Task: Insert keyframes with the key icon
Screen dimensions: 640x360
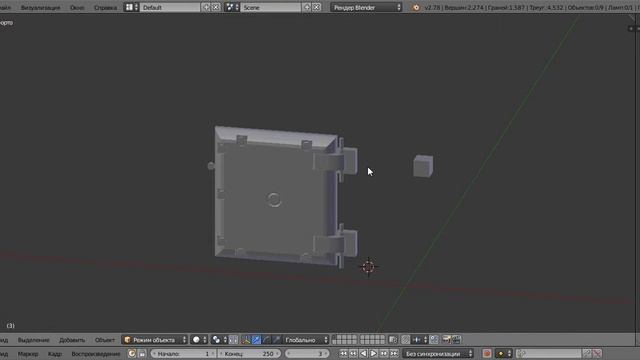Action: tap(587, 354)
